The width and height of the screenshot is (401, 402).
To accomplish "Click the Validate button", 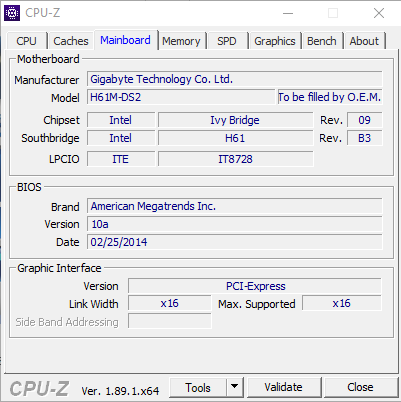I will pyautogui.click(x=284, y=387).
